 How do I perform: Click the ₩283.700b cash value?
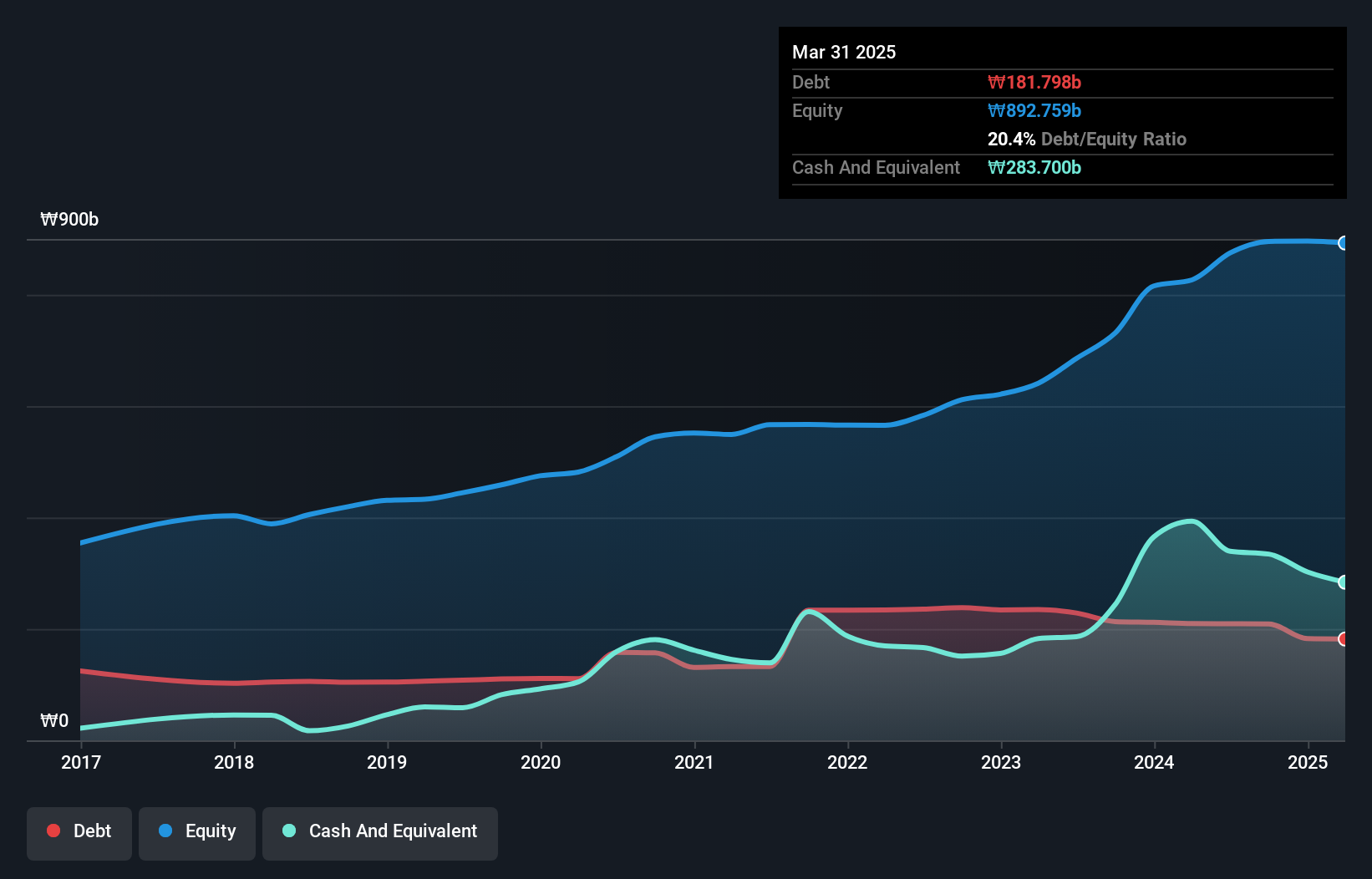(1034, 167)
